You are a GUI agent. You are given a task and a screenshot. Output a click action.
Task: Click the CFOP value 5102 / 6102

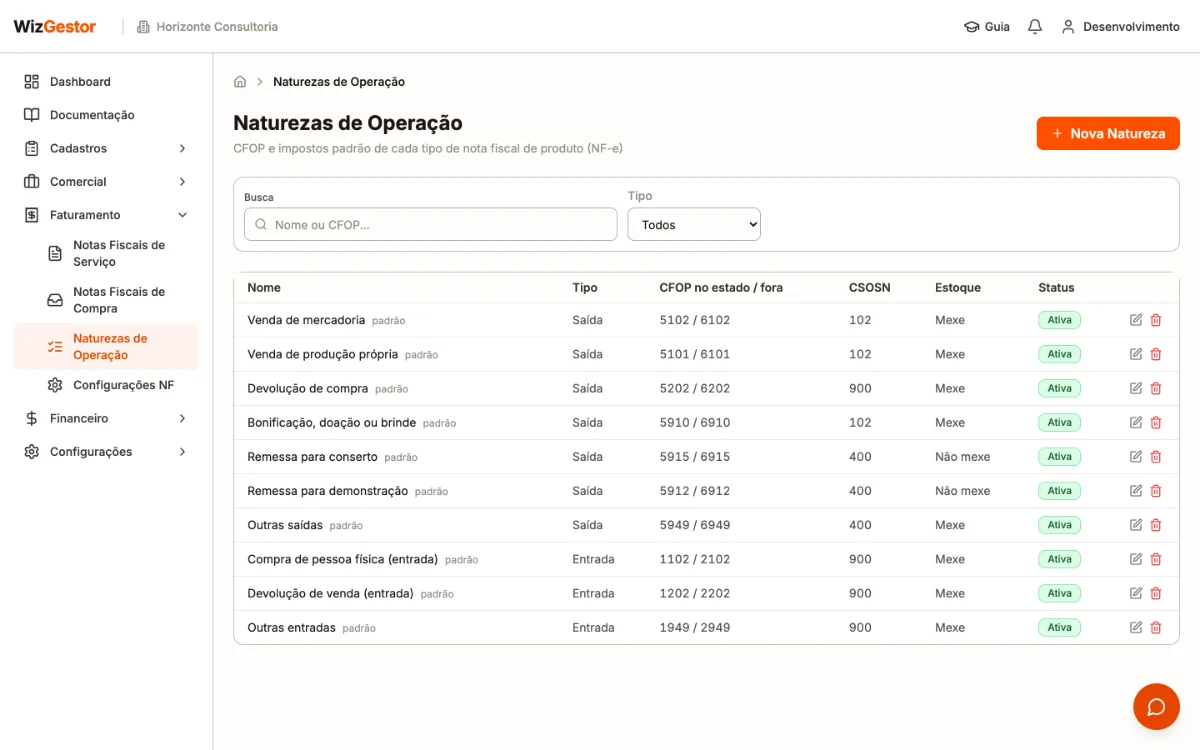pos(695,320)
